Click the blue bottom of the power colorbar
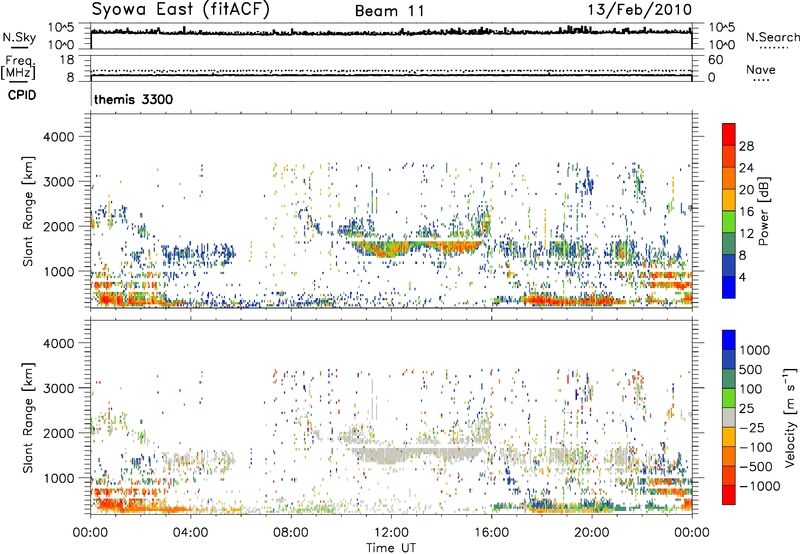Image resolution: width=800 pixels, height=554 pixels. coord(729,287)
